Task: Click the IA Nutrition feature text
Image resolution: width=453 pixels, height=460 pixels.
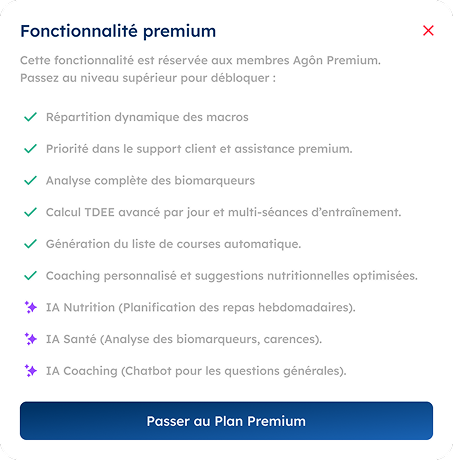Action: click(201, 307)
